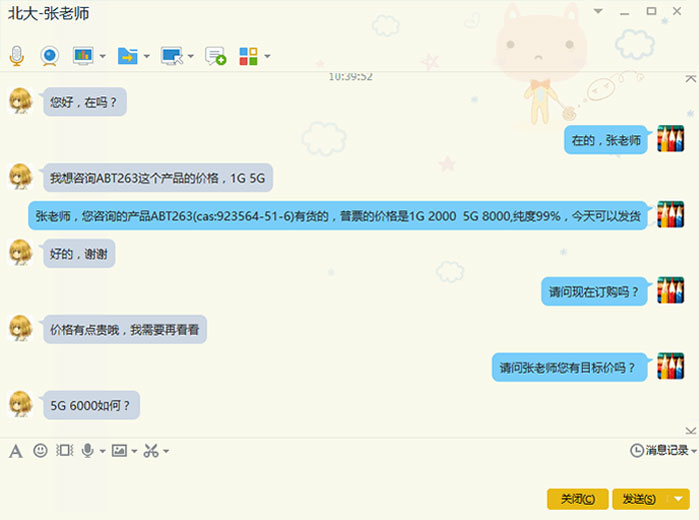Open 消息记录 message history

662,450
